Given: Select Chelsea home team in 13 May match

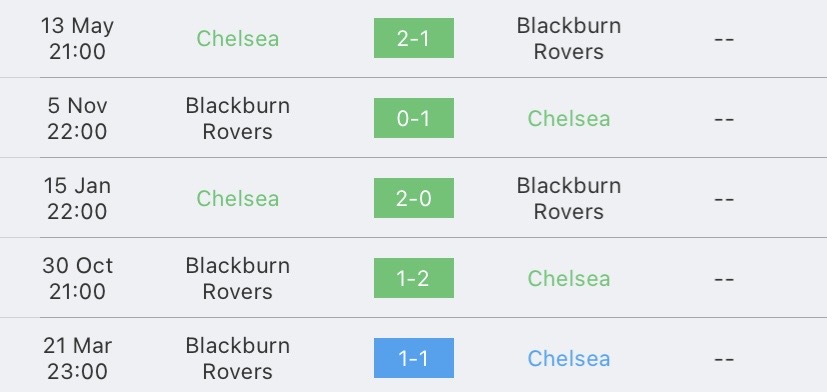Looking at the screenshot, I should click(x=237, y=39).
